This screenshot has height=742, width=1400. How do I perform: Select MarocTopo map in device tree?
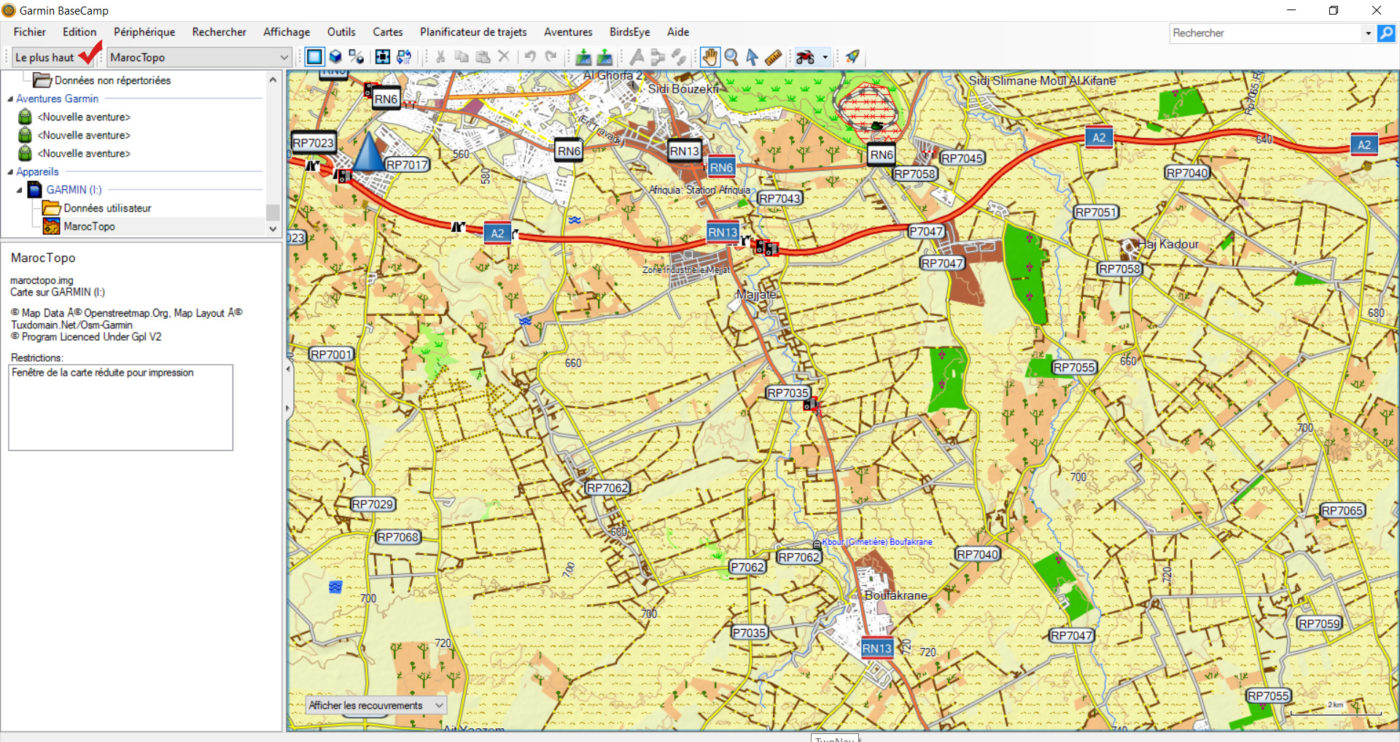[89, 226]
